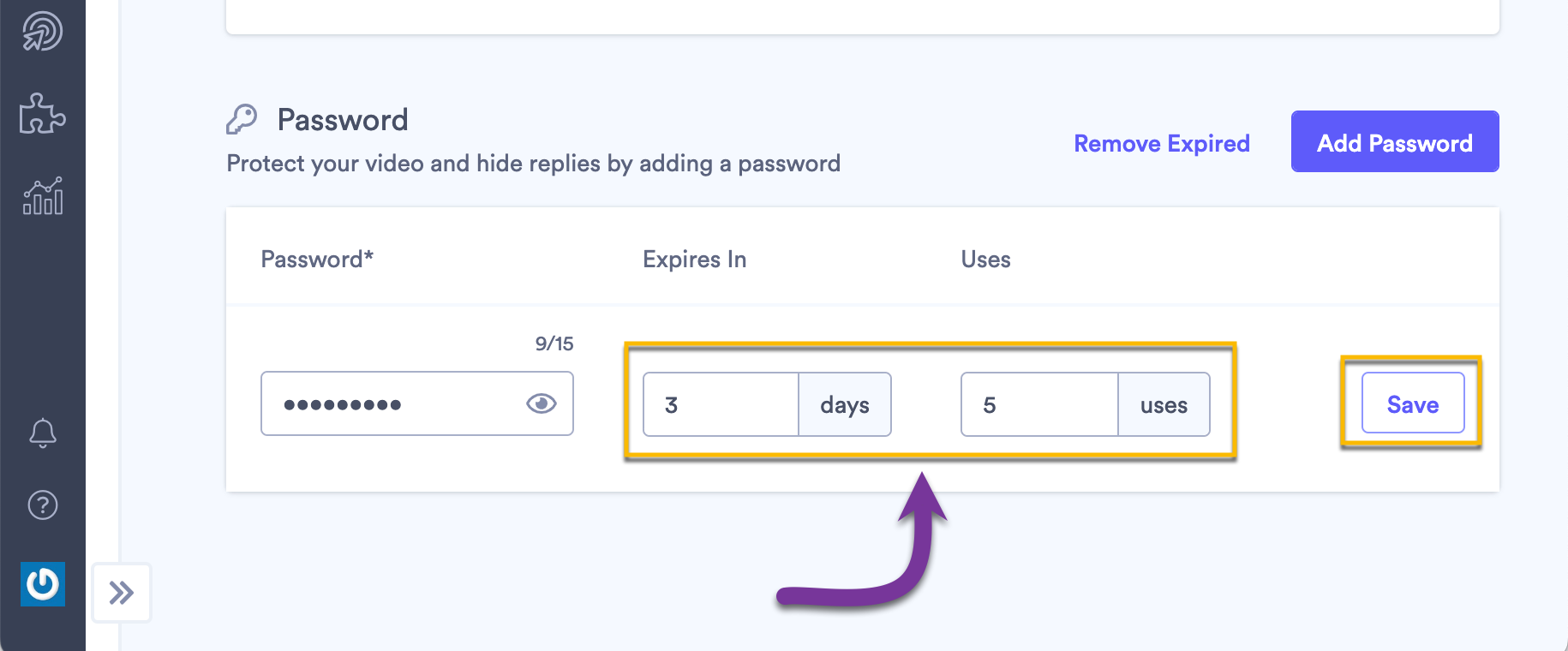
Task: Open the target icon in the sidebar
Action: (42, 32)
